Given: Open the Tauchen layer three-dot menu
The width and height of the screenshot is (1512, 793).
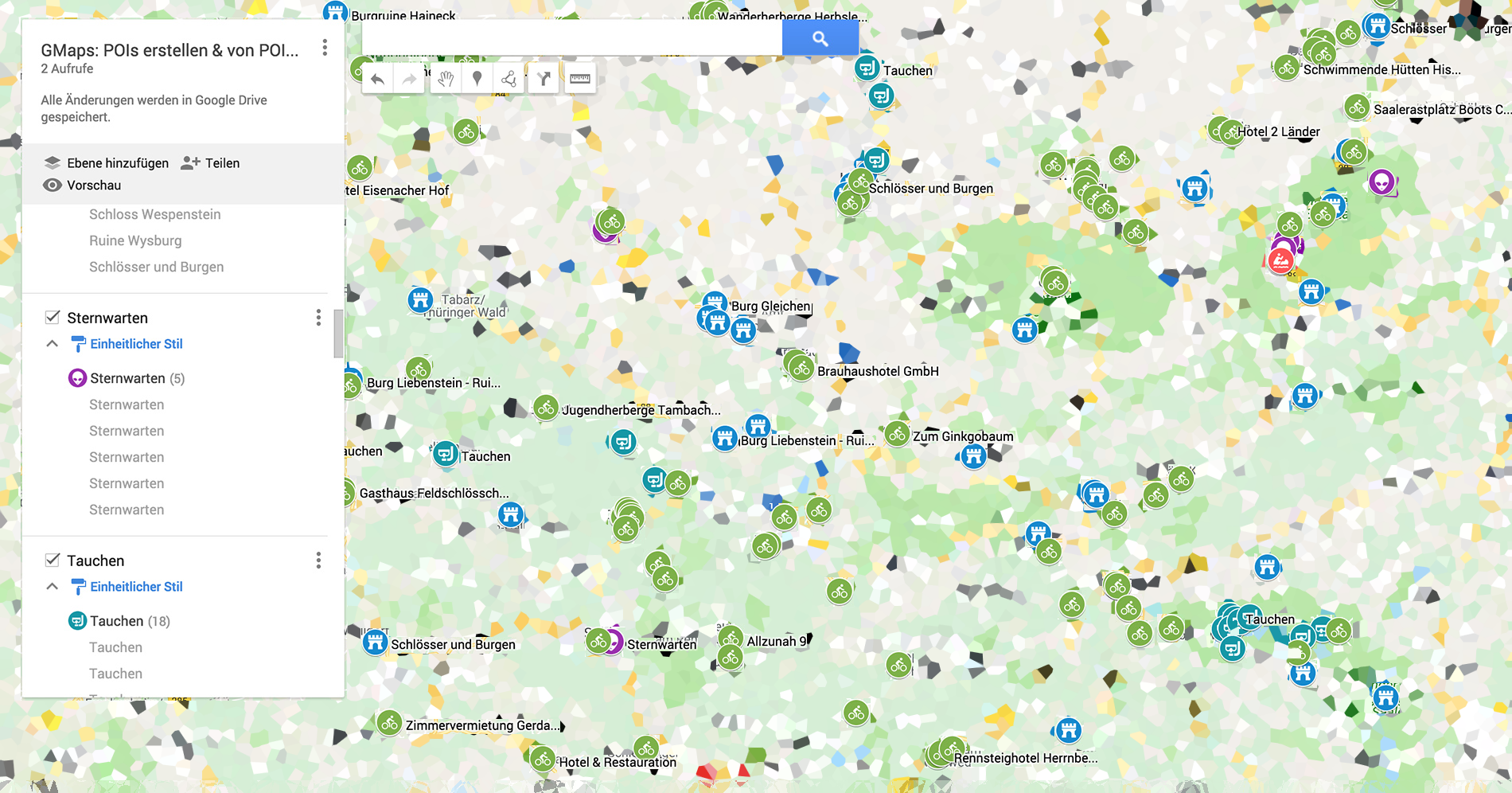Looking at the screenshot, I should pyautogui.click(x=318, y=561).
